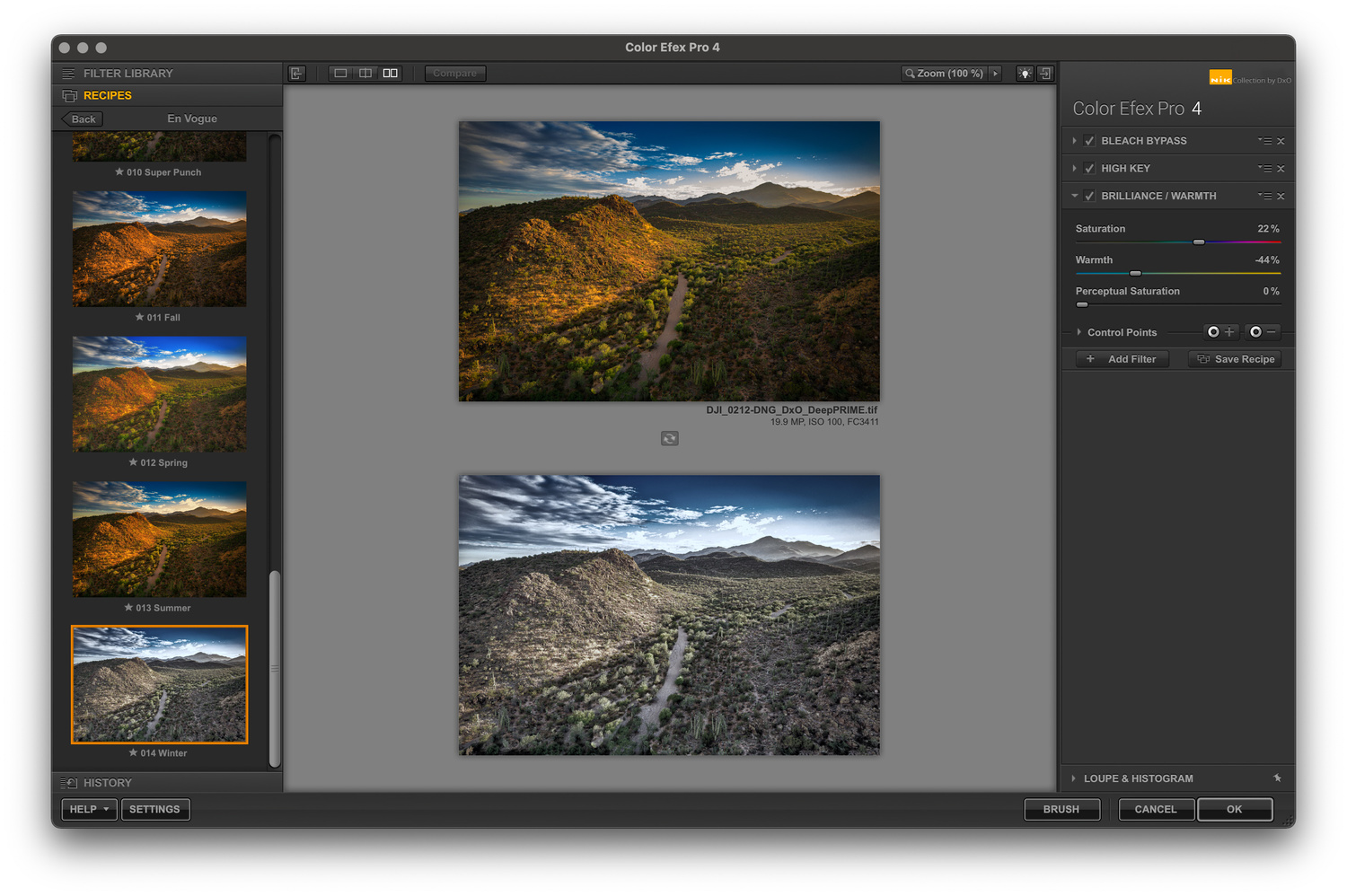Click the hide left panel icon
This screenshot has width=1347, height=896.
(296, 74)
